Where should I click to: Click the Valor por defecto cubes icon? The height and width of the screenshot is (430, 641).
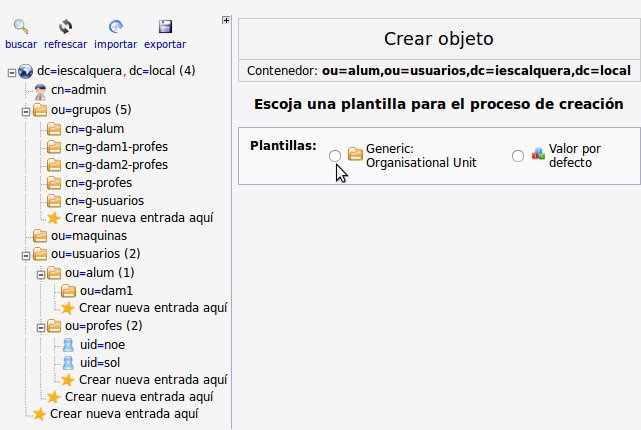pos(538,154)
